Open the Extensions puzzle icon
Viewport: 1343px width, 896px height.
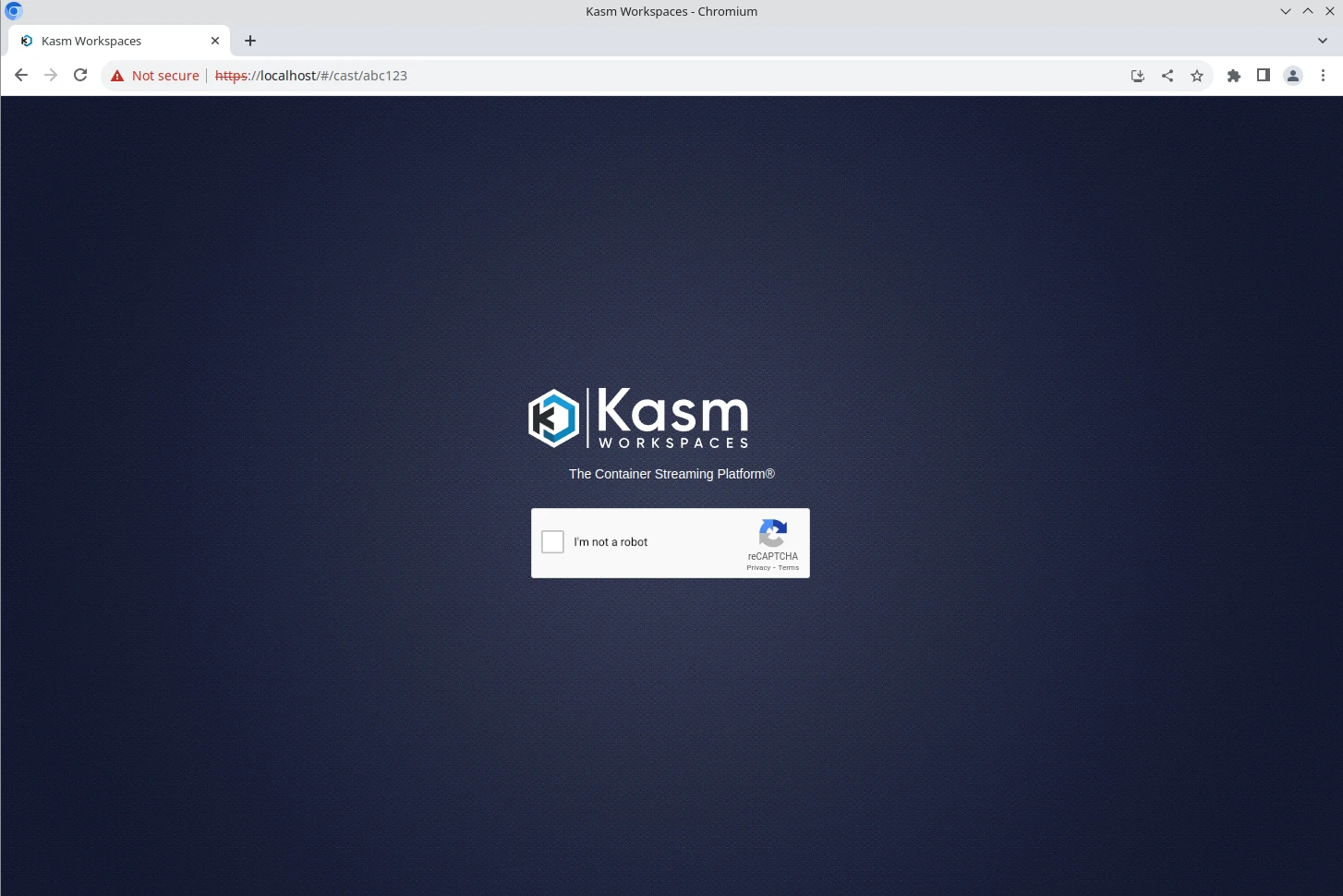[1234, 76]
